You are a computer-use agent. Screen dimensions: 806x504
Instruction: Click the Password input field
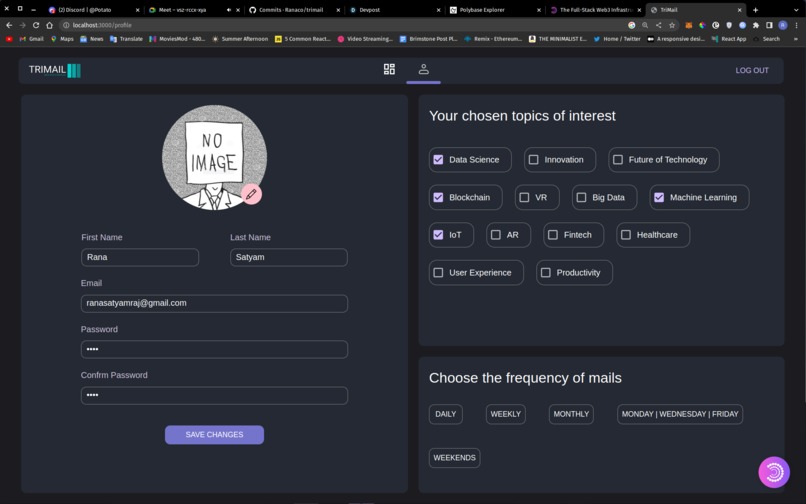[214, 349]
